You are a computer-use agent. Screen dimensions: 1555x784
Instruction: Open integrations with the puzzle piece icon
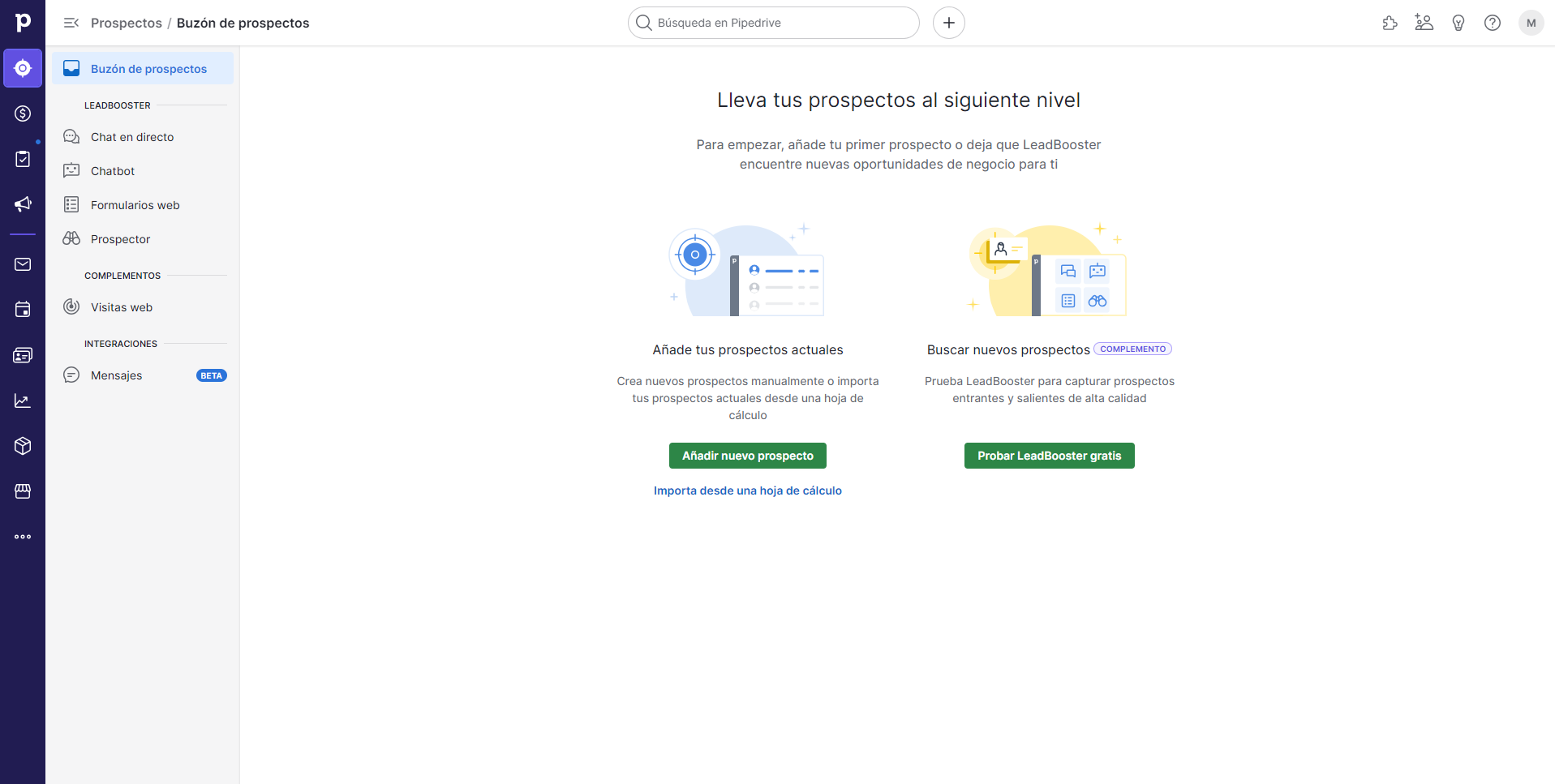coord(1390,23)
